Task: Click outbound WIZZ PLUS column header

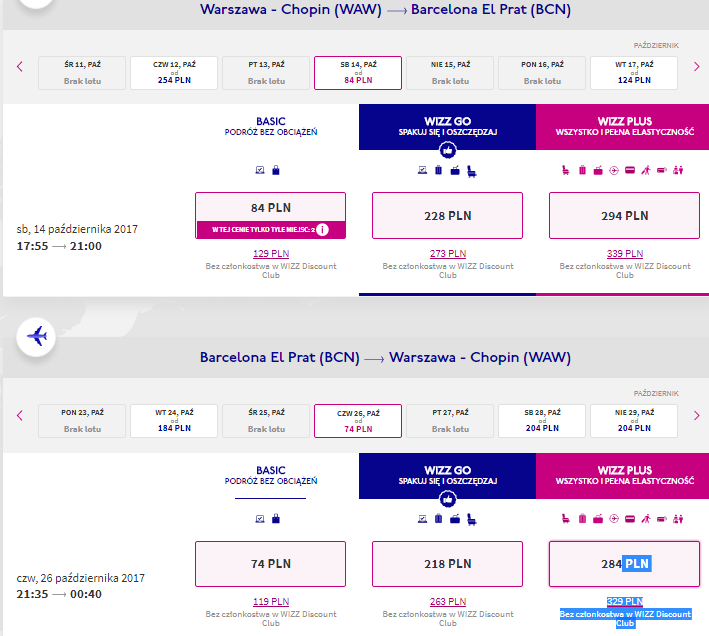Action: [x=623, y=127]
